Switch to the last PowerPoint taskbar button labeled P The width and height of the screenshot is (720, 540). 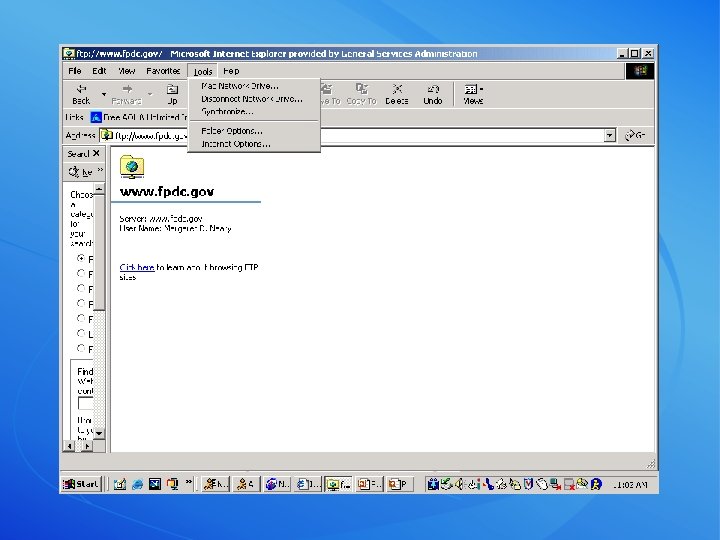pyautogui.click(x=399, y=484)
